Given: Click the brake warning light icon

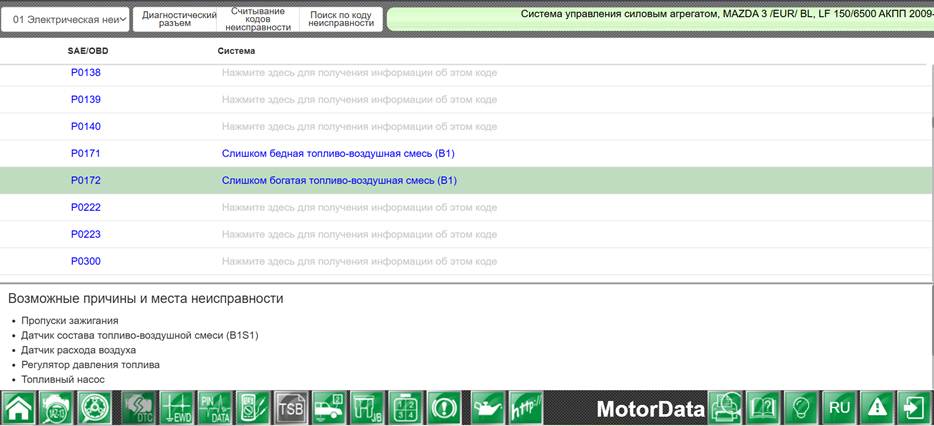Looking at the screenshot, I should tap(444, 408).
